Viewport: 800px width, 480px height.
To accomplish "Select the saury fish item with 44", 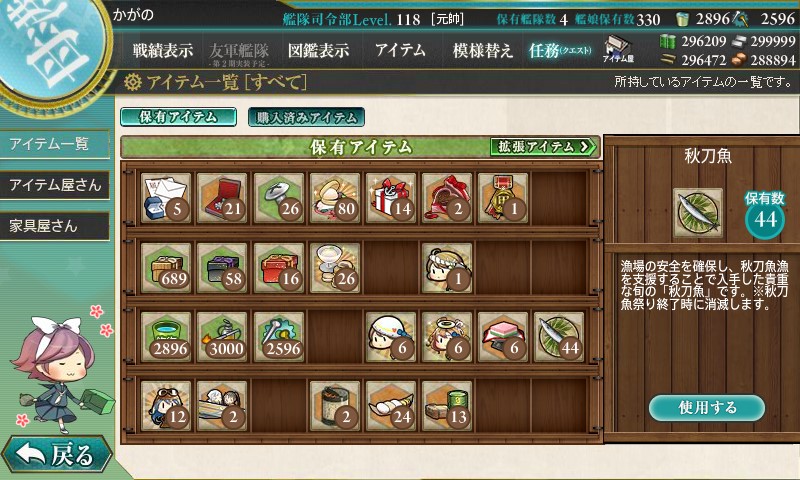I will click(x=559, y=337).
